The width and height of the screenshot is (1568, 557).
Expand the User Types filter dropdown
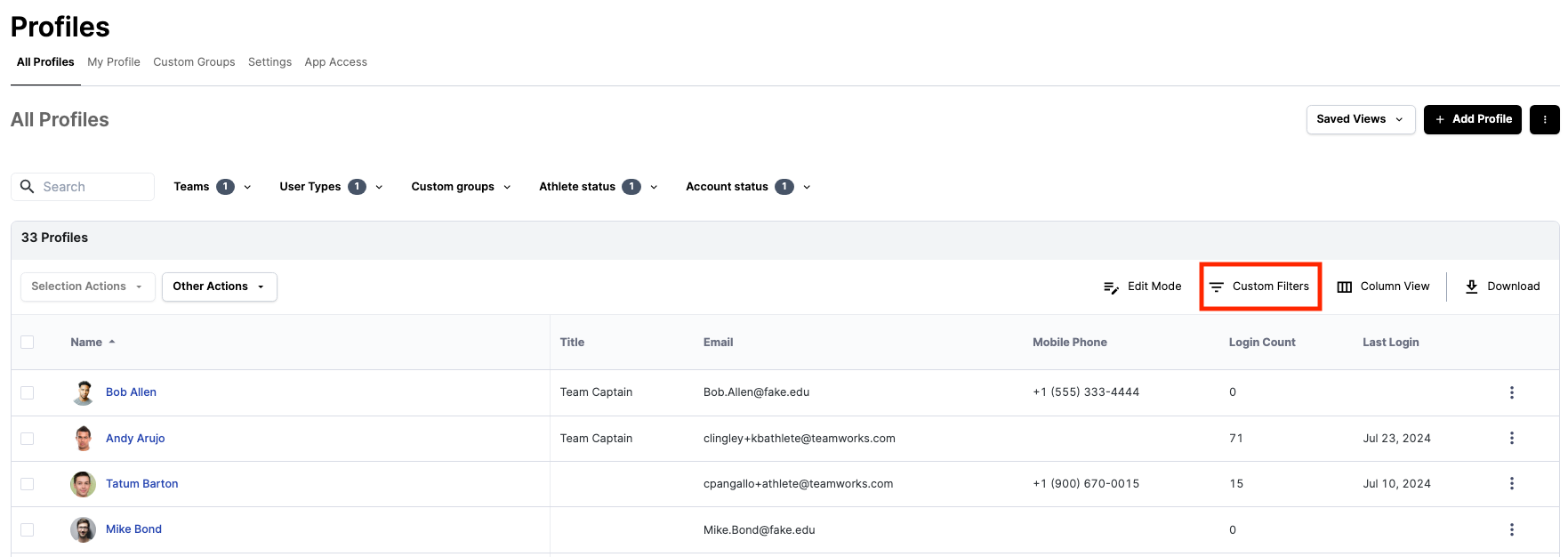[x=331, y=187]
